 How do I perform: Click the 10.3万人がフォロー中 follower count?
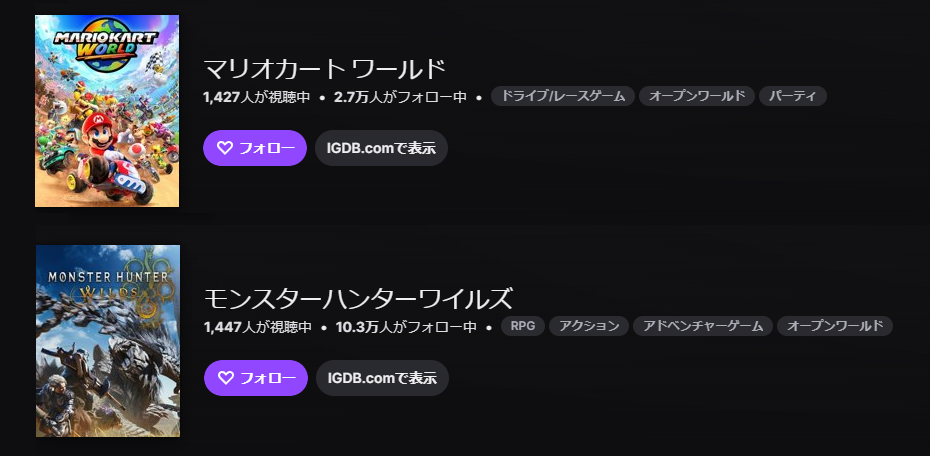[x=406, y=326]
